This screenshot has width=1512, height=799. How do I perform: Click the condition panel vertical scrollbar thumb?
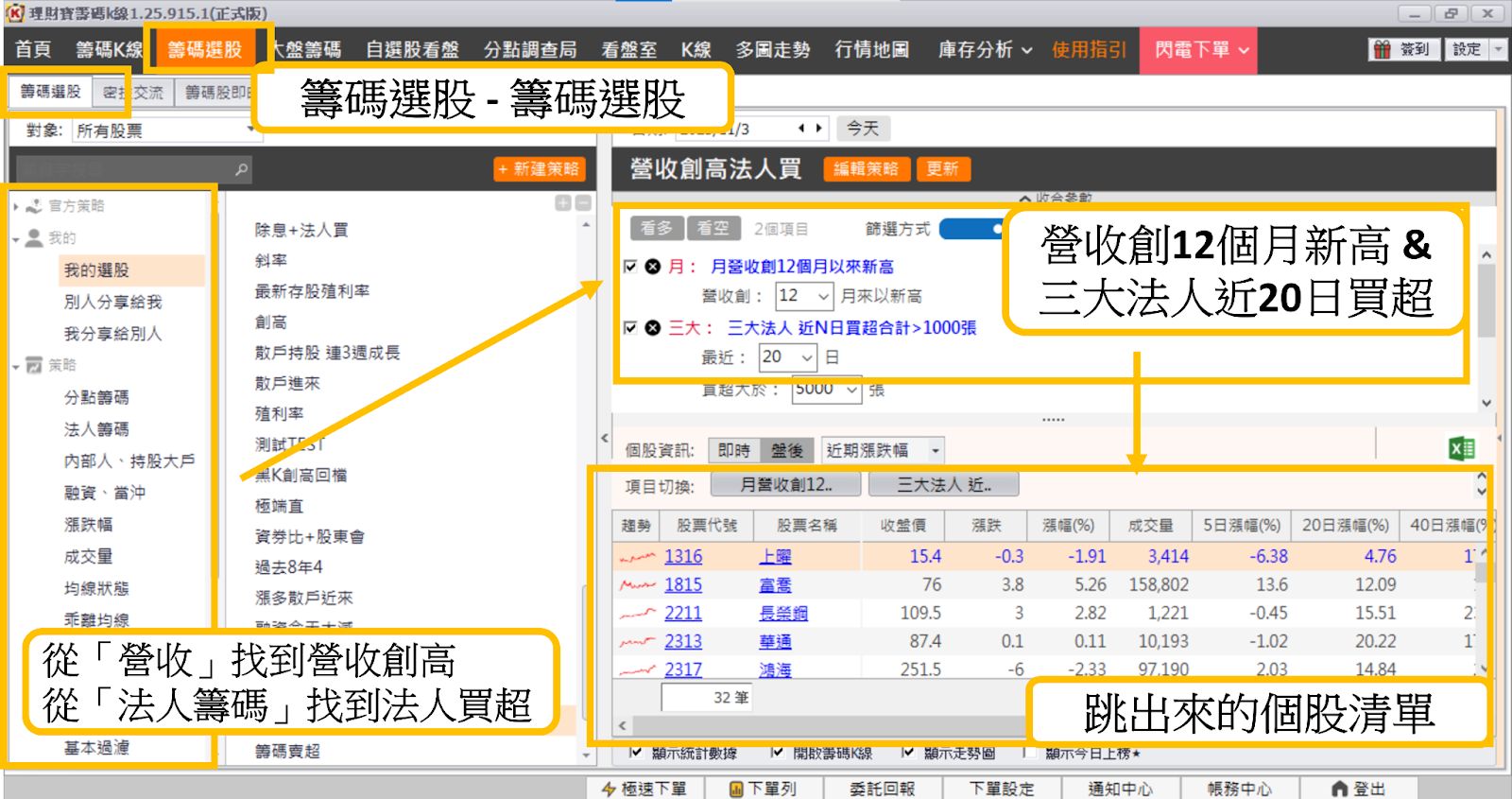1486,301
